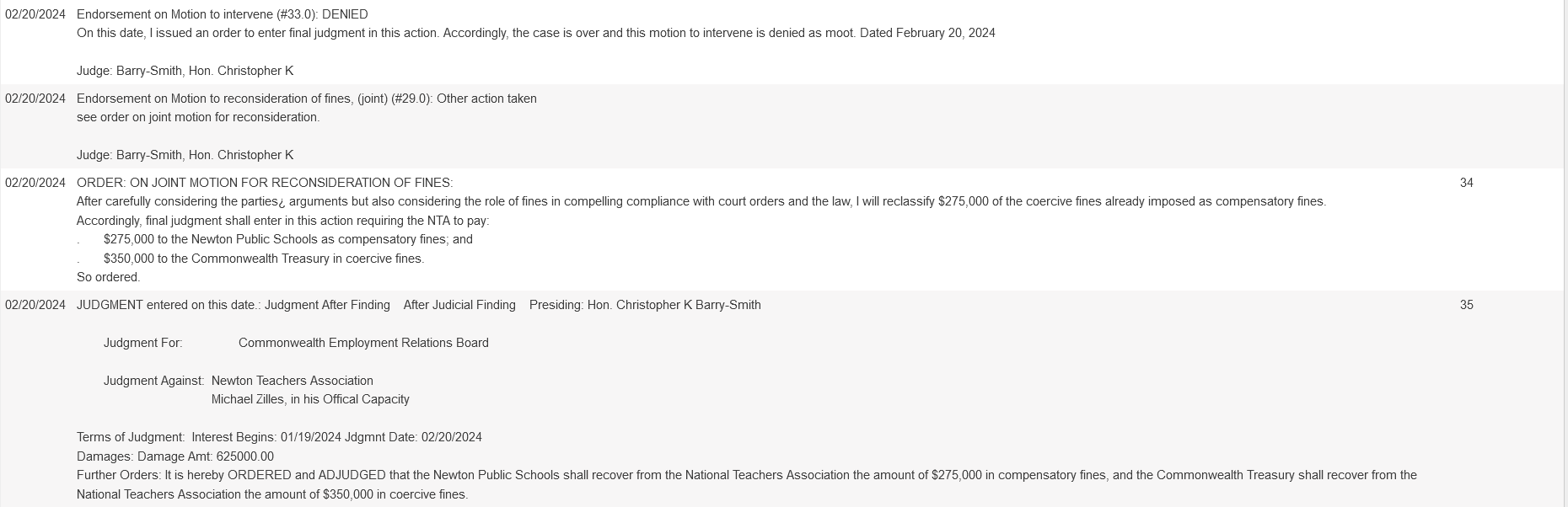This screenshot has width=1568, height=507.
Task: Select the '$350,000 to the Commonwealth Treasury' bullet line
Action: [x=263, y=259]
